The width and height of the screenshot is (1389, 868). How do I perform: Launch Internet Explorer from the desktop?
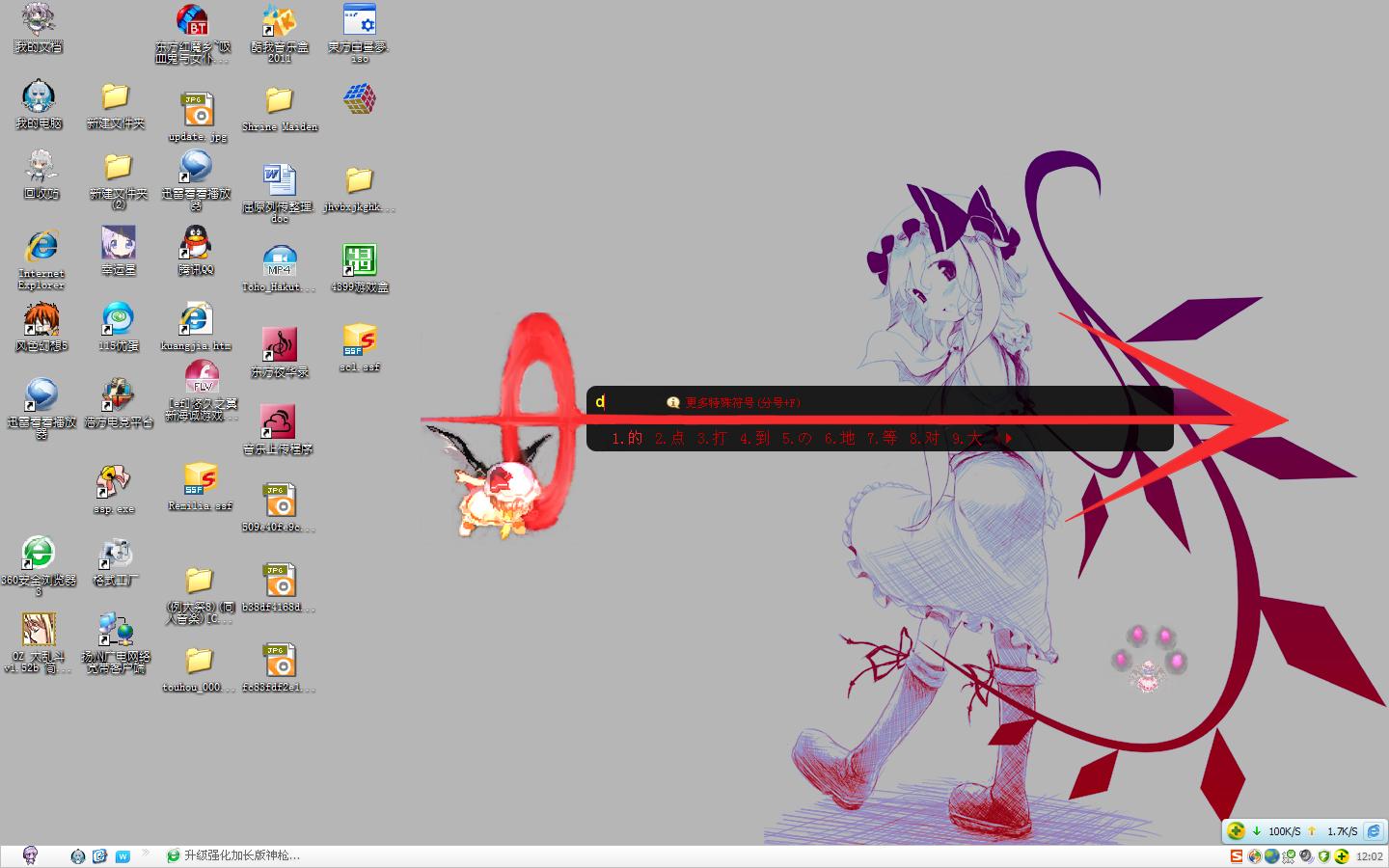(41, 258)
